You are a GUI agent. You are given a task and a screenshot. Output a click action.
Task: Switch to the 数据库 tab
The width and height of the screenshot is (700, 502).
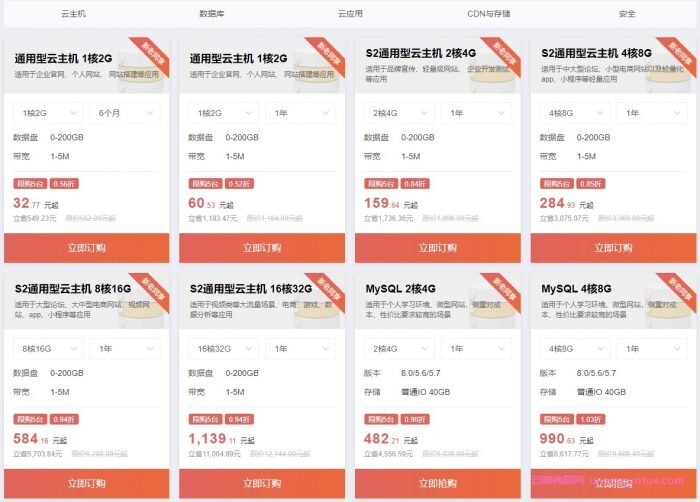point(212,13)
